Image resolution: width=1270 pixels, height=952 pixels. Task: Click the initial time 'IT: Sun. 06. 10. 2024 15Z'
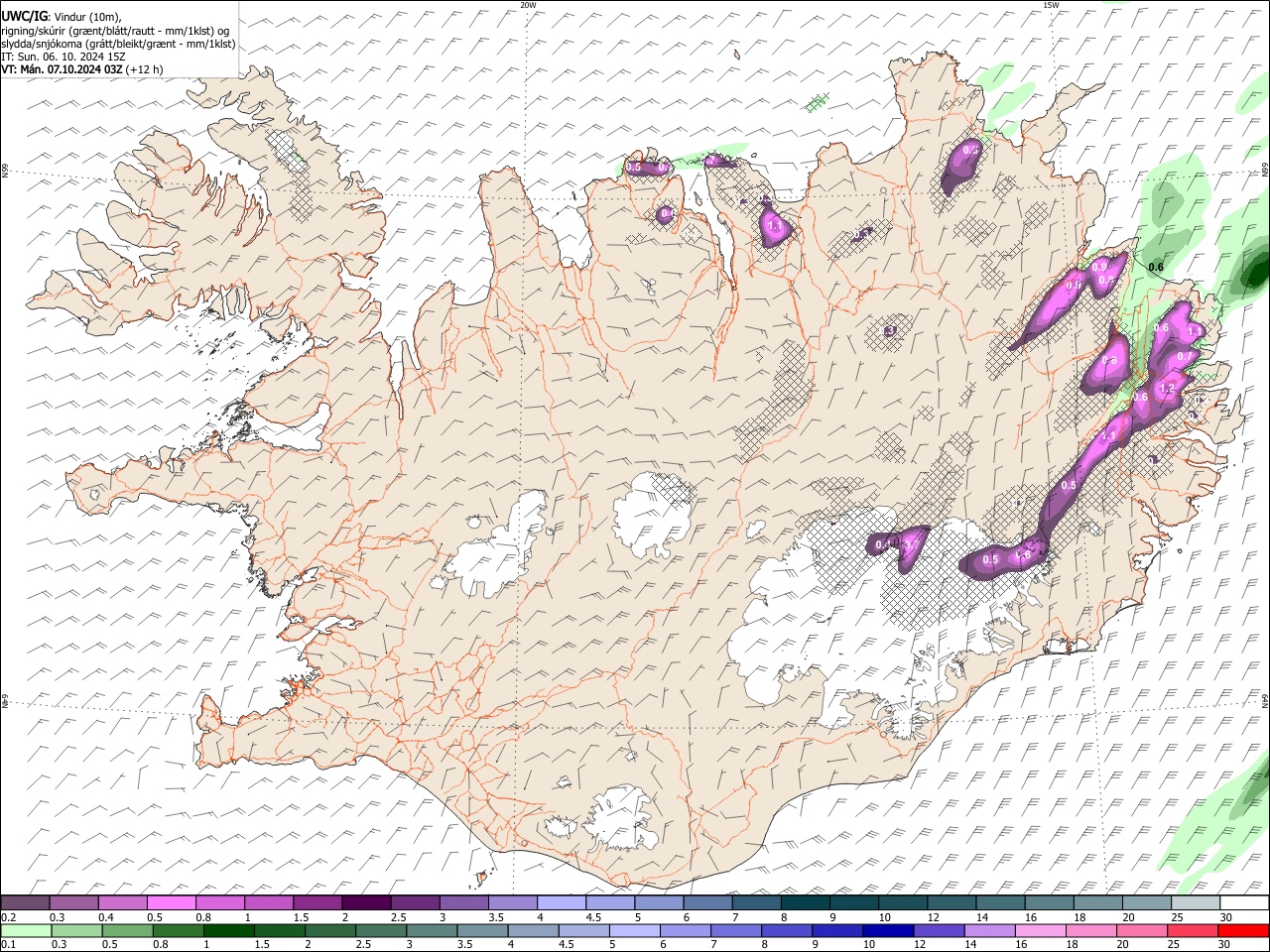pyautogui.click(x=63, y=57)
